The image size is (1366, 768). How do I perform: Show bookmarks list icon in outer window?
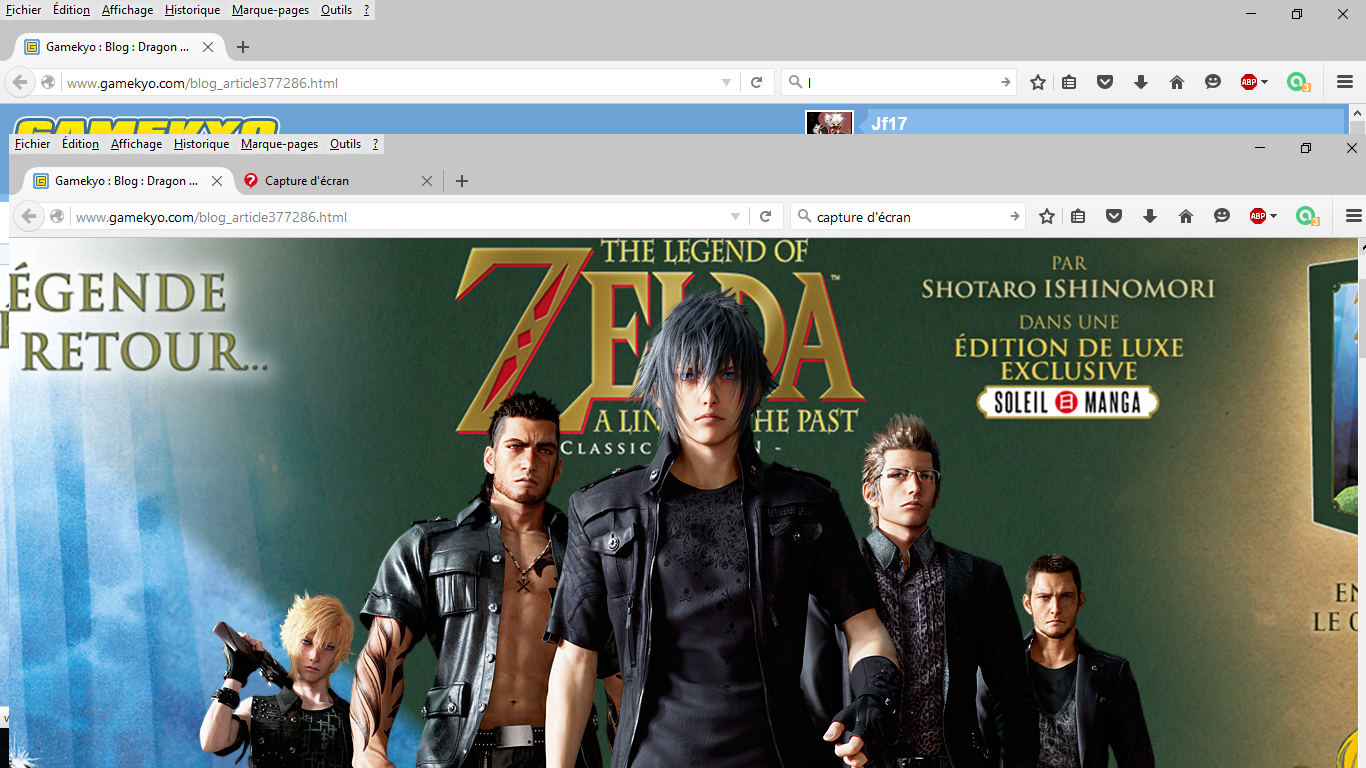[1069, 83]
